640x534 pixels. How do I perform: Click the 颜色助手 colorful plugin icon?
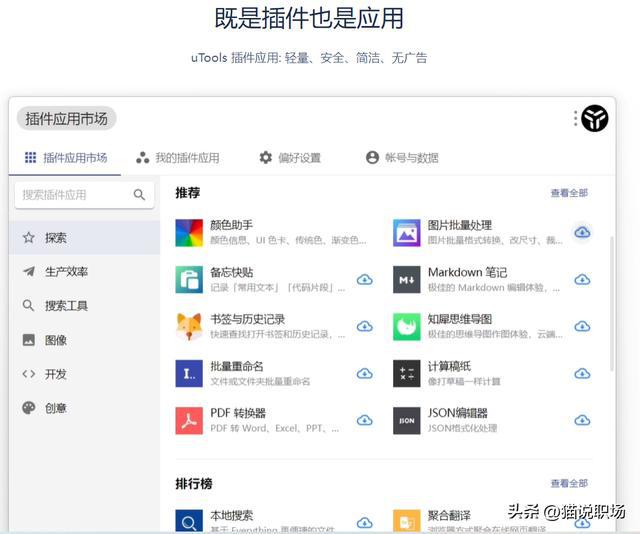tap(189, 233)
